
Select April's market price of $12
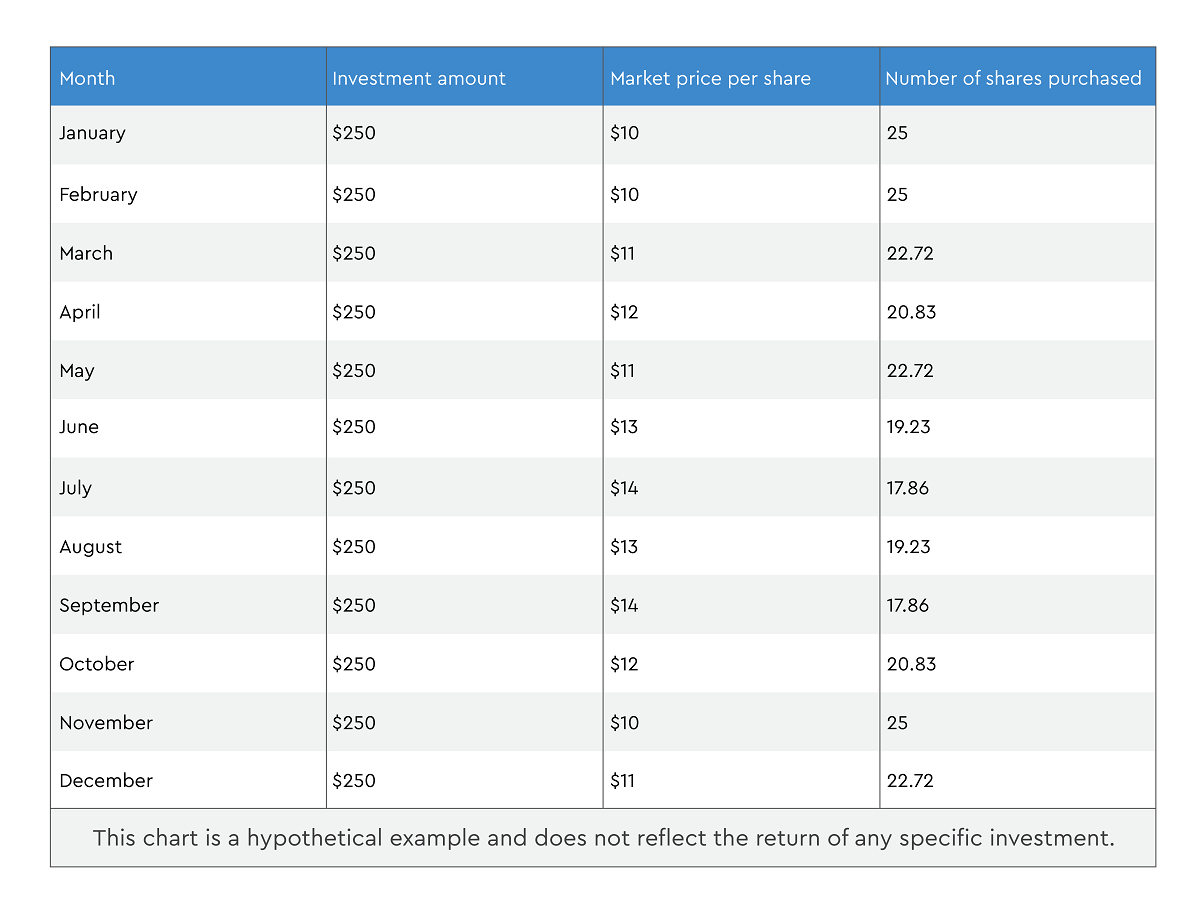point(624,312)
